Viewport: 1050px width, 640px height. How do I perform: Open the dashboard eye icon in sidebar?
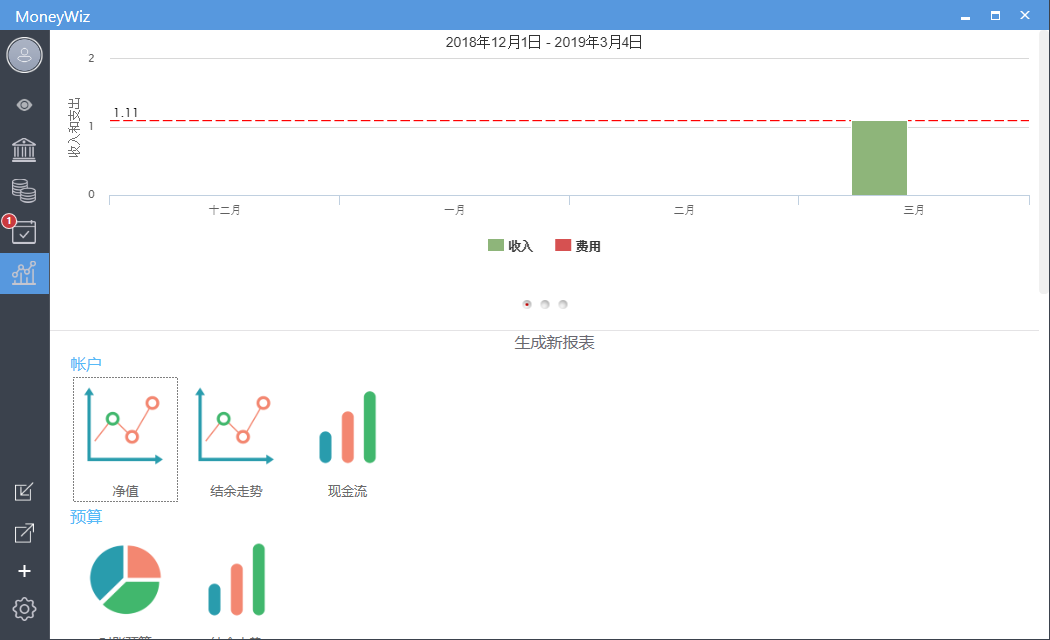pyautogui.click(x=25, y=104)
